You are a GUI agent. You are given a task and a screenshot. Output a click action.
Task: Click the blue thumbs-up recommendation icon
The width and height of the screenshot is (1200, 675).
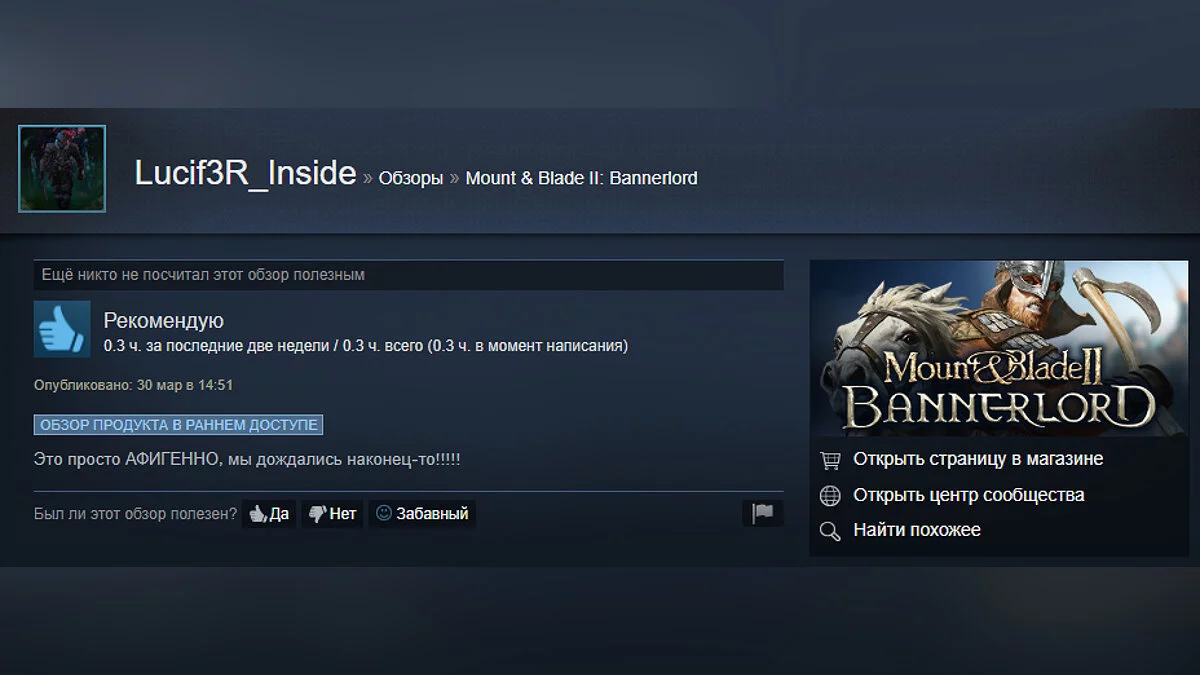click(62, 329)
